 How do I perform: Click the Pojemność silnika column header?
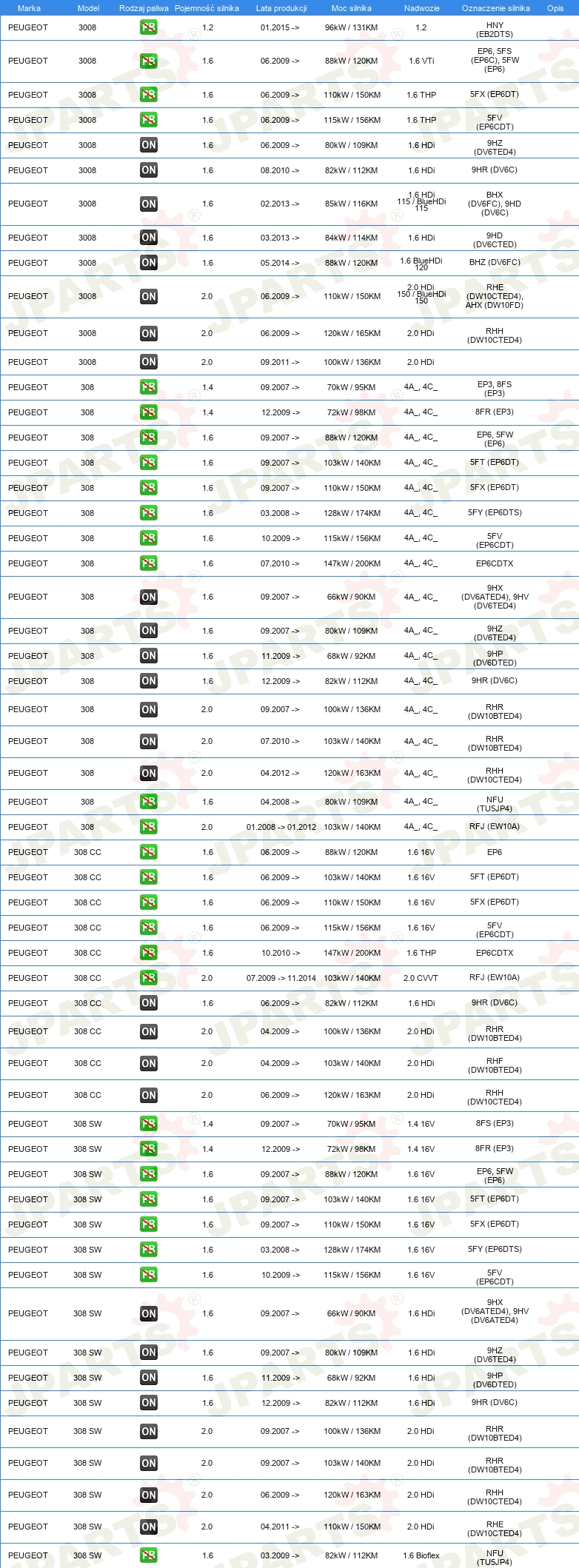point(207,8)
